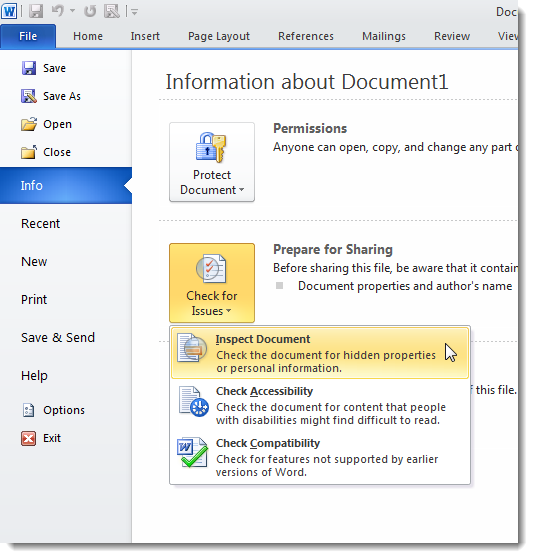Choose Check Accessibility menu item

[320, 405]
